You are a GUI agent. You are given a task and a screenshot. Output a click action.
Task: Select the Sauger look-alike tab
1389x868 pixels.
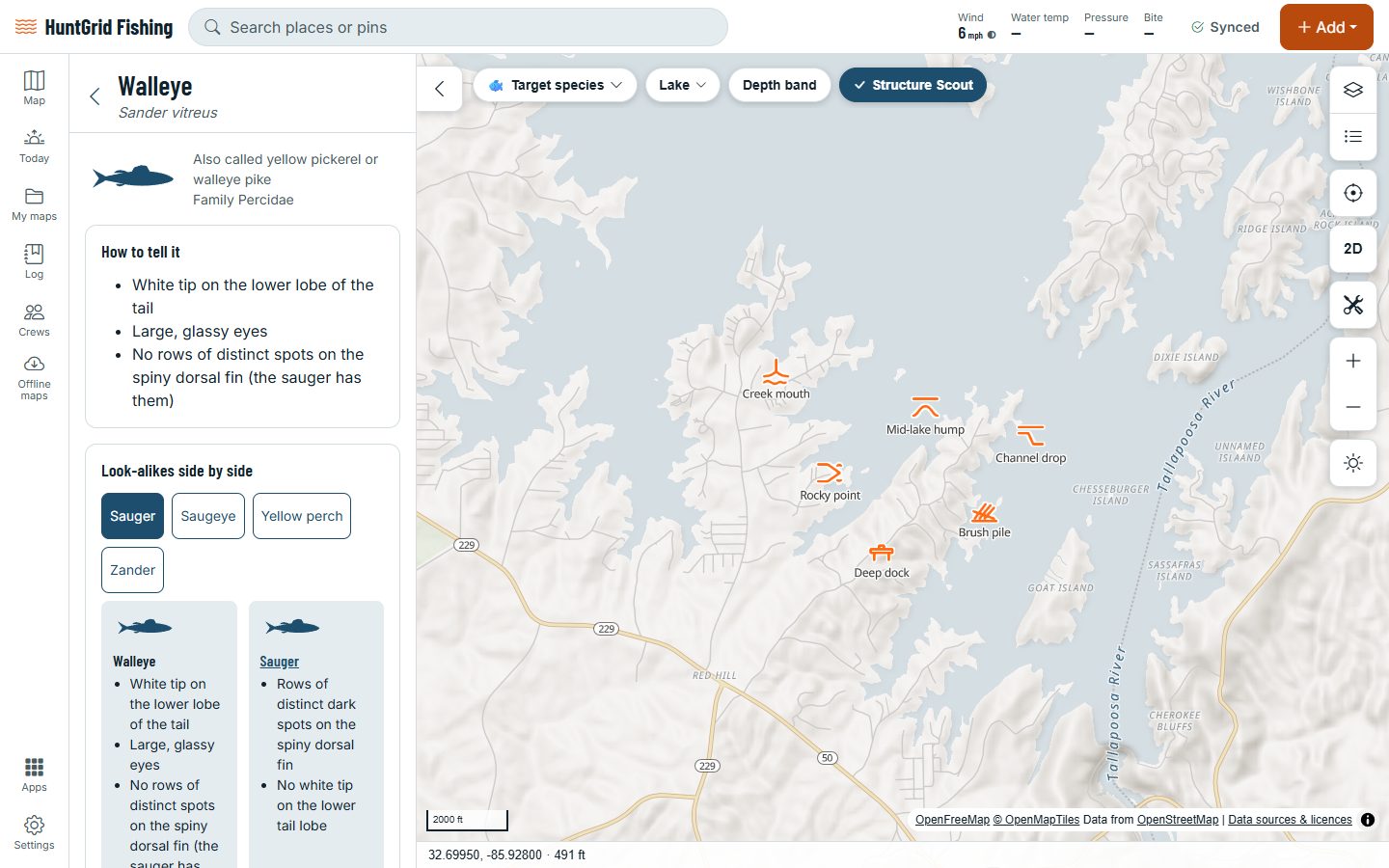[132, 516]
